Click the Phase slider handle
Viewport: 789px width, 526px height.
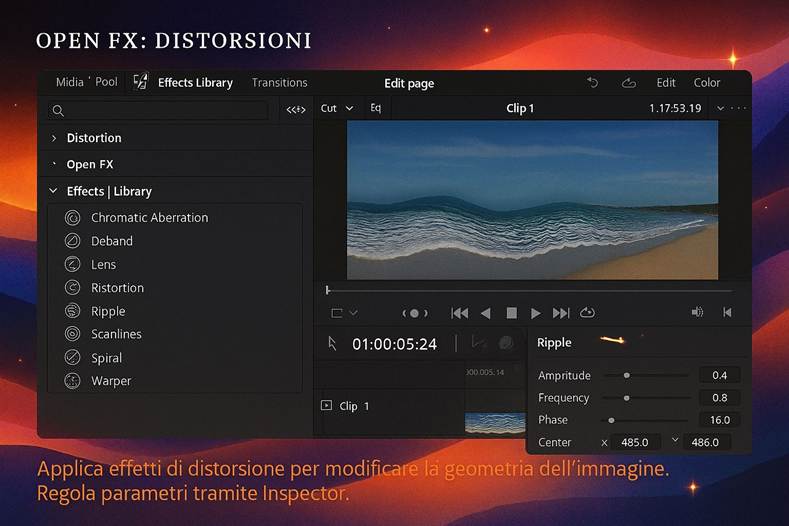pyautogui.click(x=611, y=420)
